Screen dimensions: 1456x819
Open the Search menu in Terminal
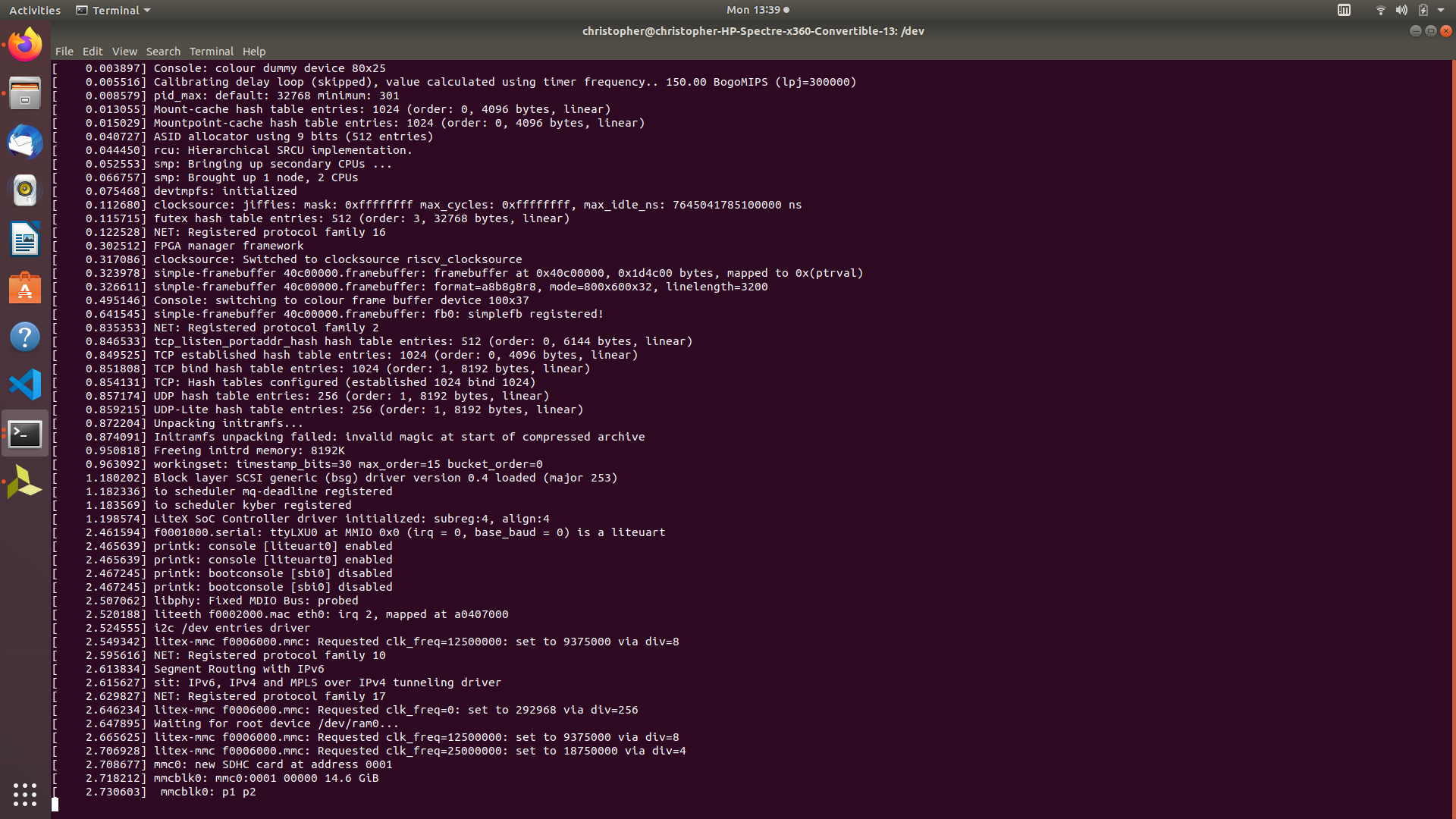click(x=163, y=51)
